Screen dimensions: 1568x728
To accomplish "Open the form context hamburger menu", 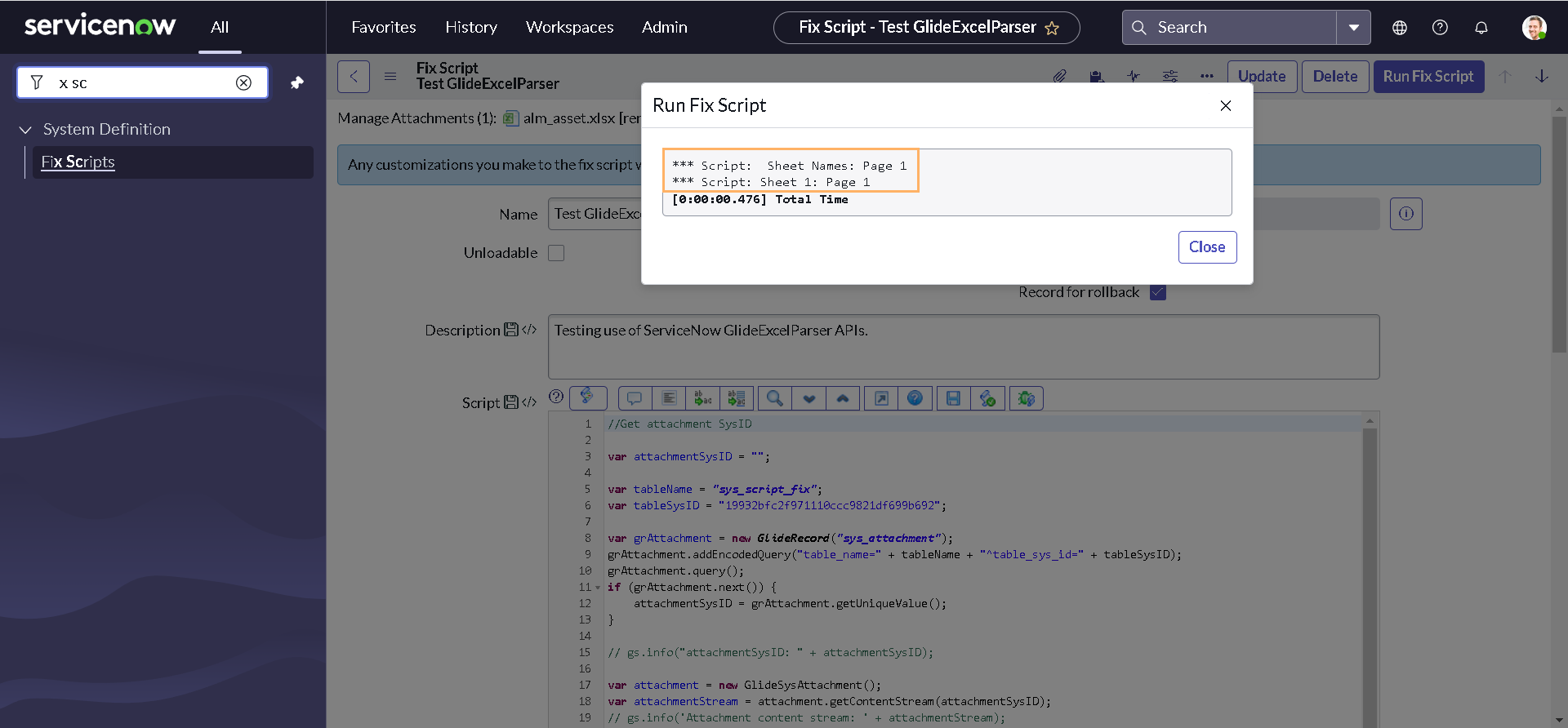I will (390, 76).
